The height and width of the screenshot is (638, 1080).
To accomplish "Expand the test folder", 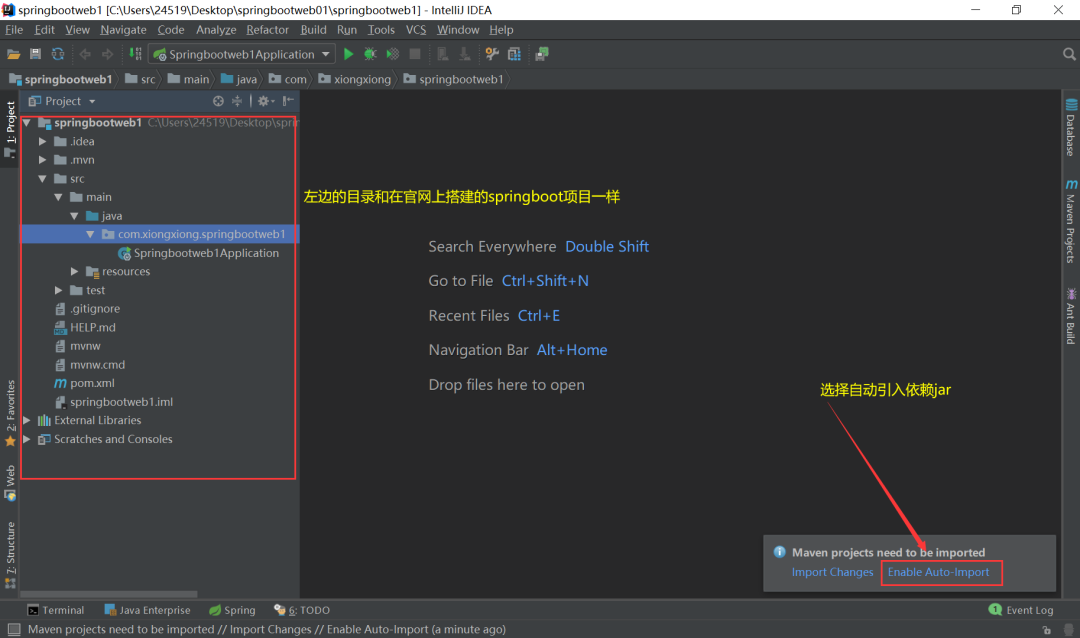I will click(x=59, y=290).
